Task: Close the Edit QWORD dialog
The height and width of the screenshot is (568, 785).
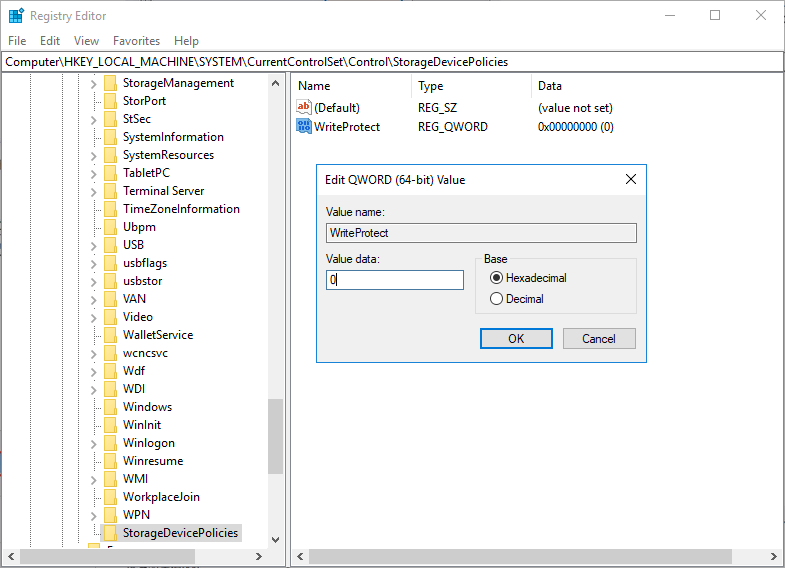Action: click(630, 180)
